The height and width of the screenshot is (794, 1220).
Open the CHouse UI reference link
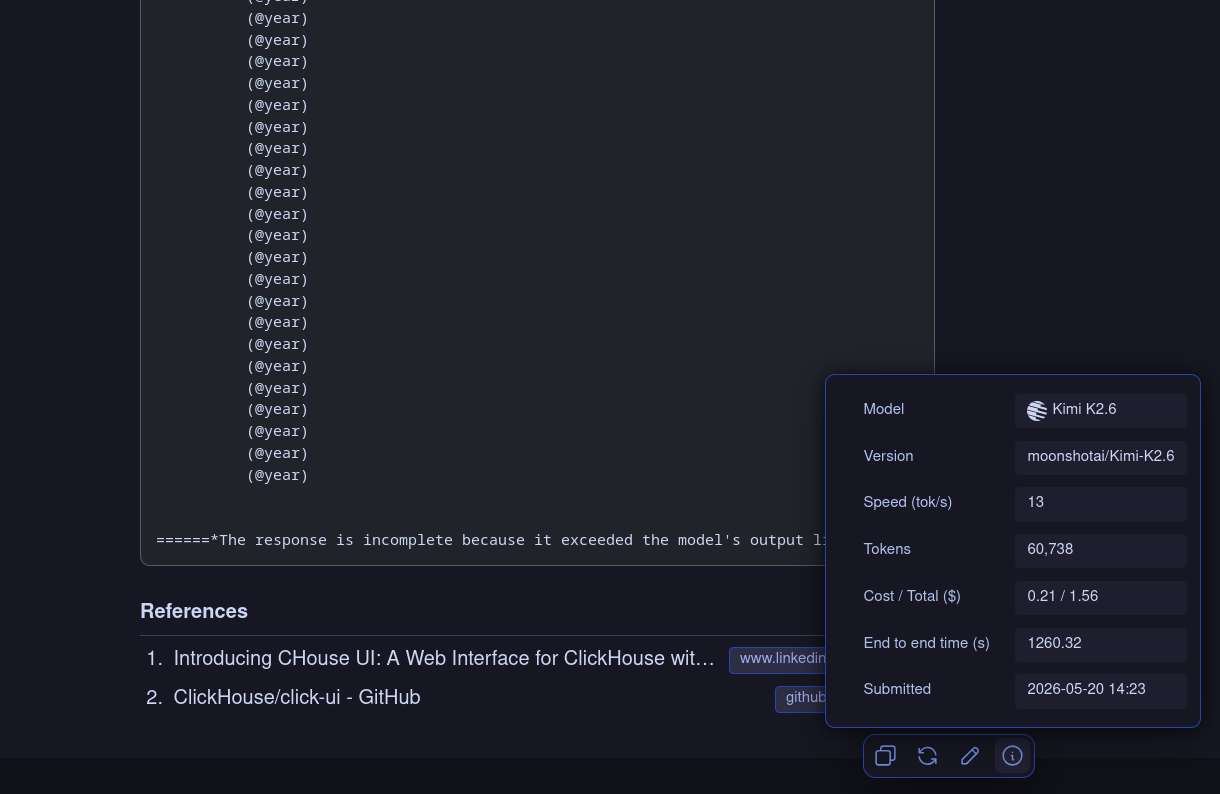[x=444, y=659]
